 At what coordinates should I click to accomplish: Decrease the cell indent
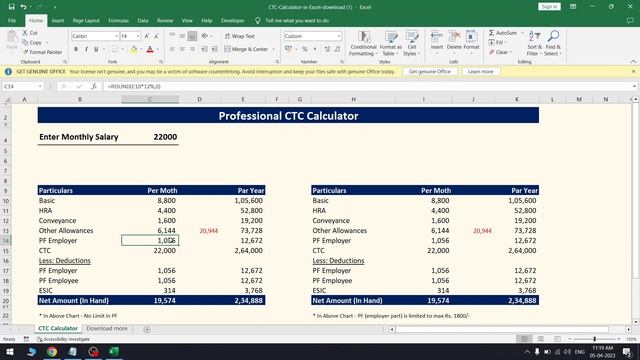(x=204, y=49)
